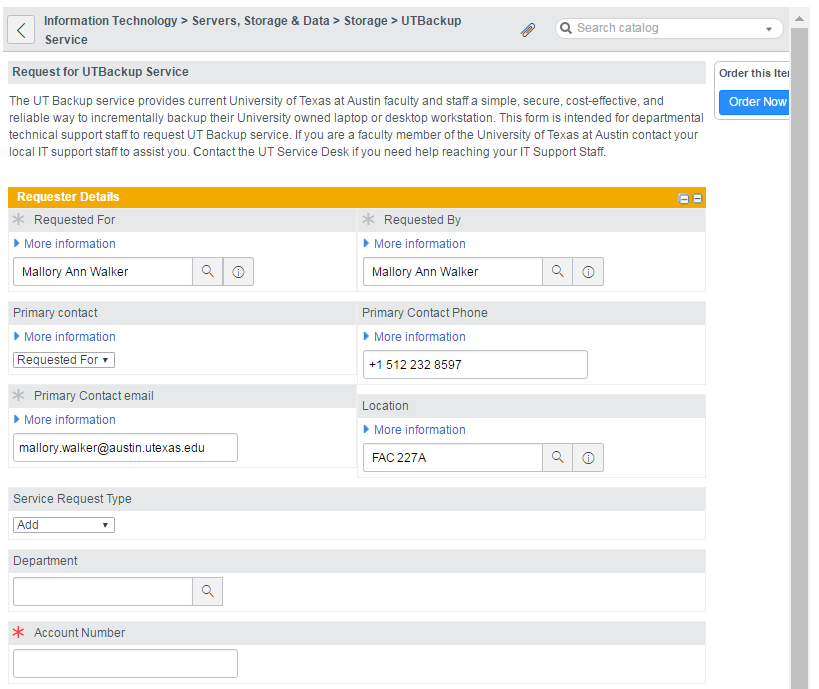The width and height of the screenshot is (819, 689).
Task: Click Information Technology breadcrumb link
Action: pos(111,21)
